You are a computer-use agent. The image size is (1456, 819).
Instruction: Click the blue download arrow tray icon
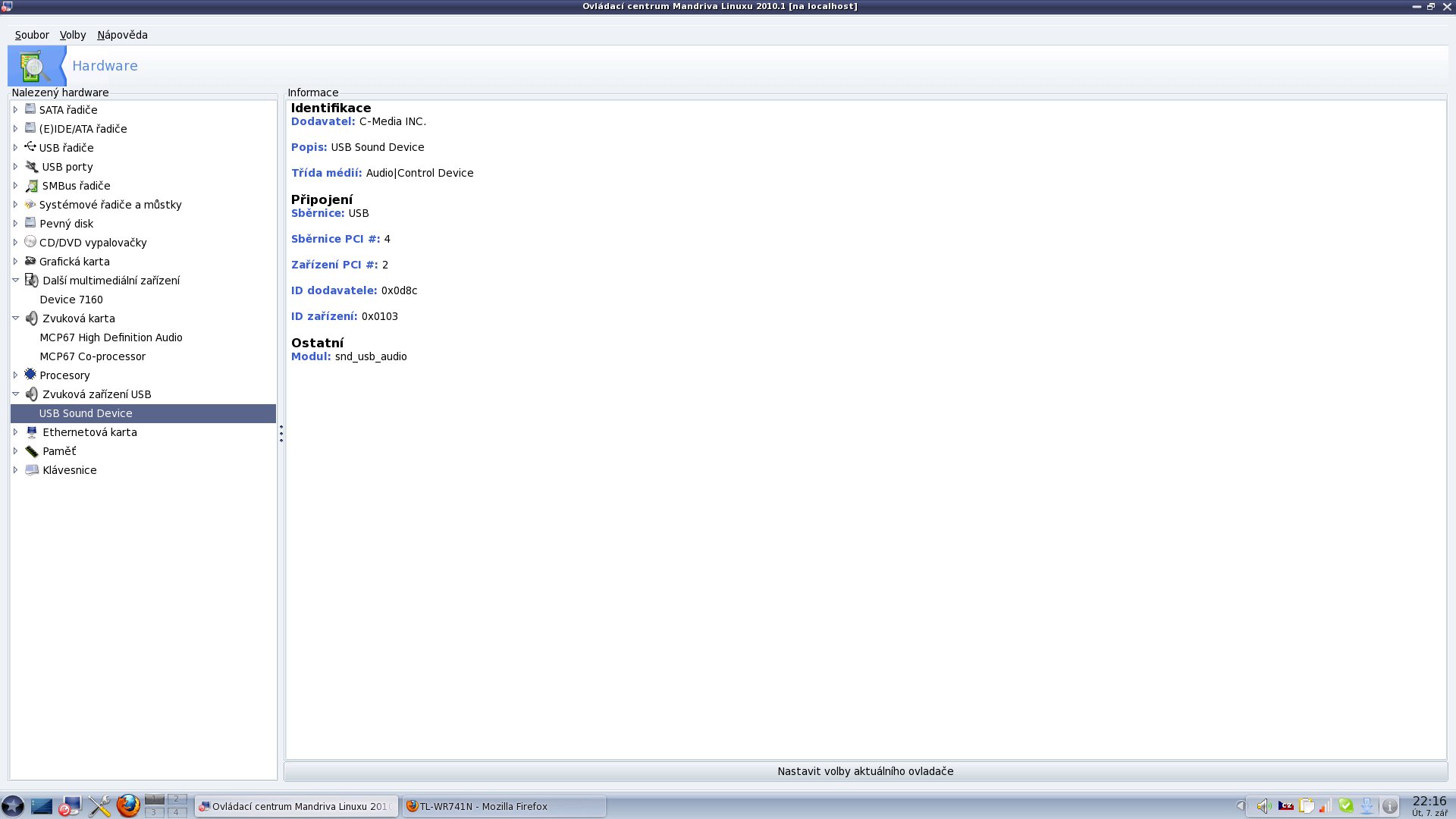click(1367, 806)
